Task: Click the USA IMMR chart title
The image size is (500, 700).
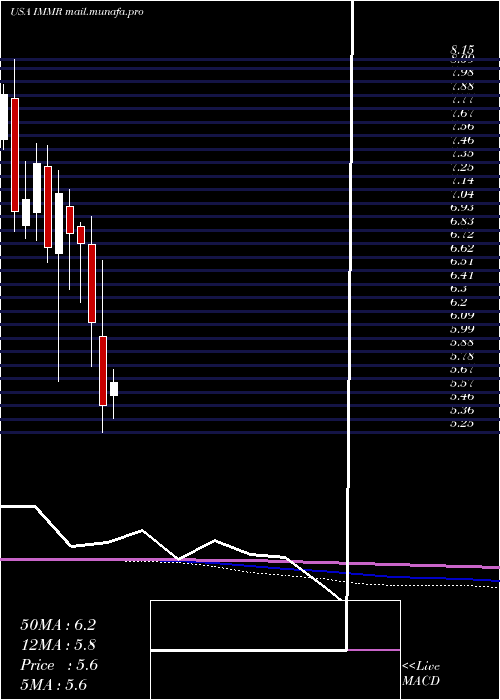Action: pyautogui.click(x=77, y=12)
